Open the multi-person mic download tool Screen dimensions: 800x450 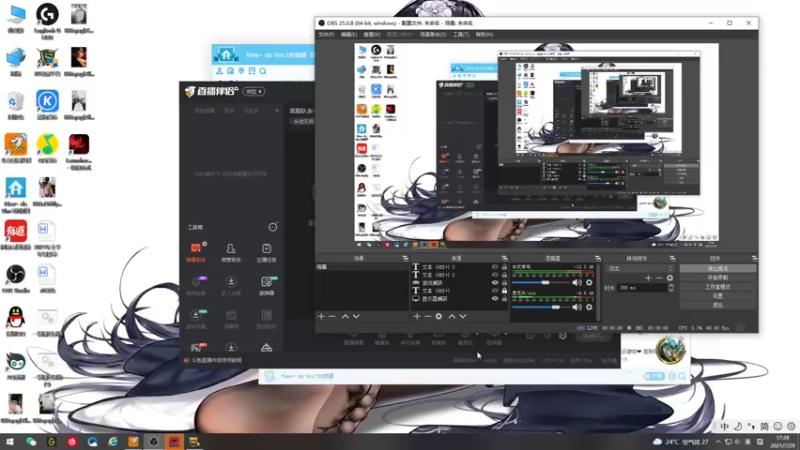coord(231,286)
